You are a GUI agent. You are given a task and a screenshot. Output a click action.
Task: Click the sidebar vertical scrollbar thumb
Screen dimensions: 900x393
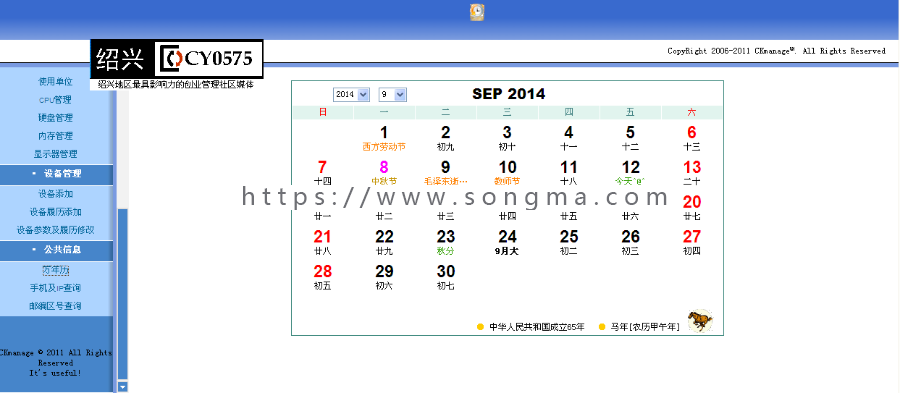[x=122, y=294]
